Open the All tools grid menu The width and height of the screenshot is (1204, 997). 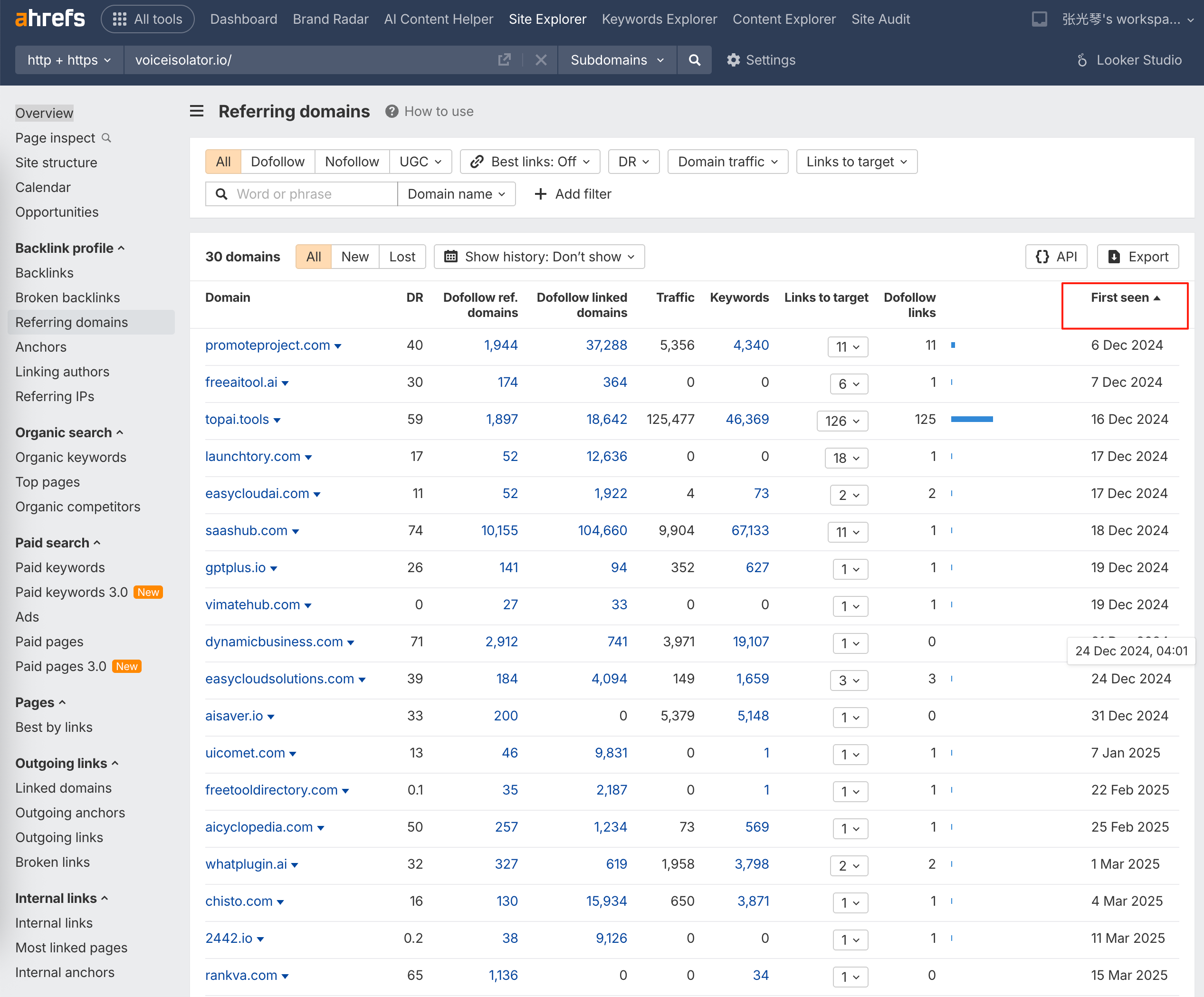[x=147, y=19]
